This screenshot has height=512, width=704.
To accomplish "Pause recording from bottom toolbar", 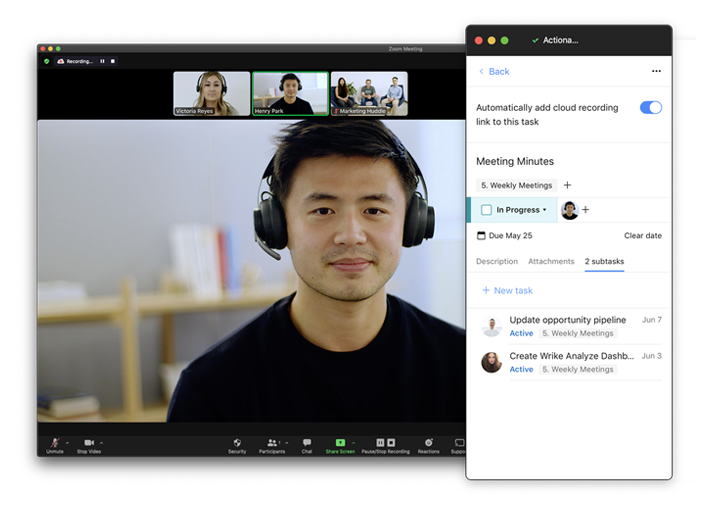I will point(380,443).
